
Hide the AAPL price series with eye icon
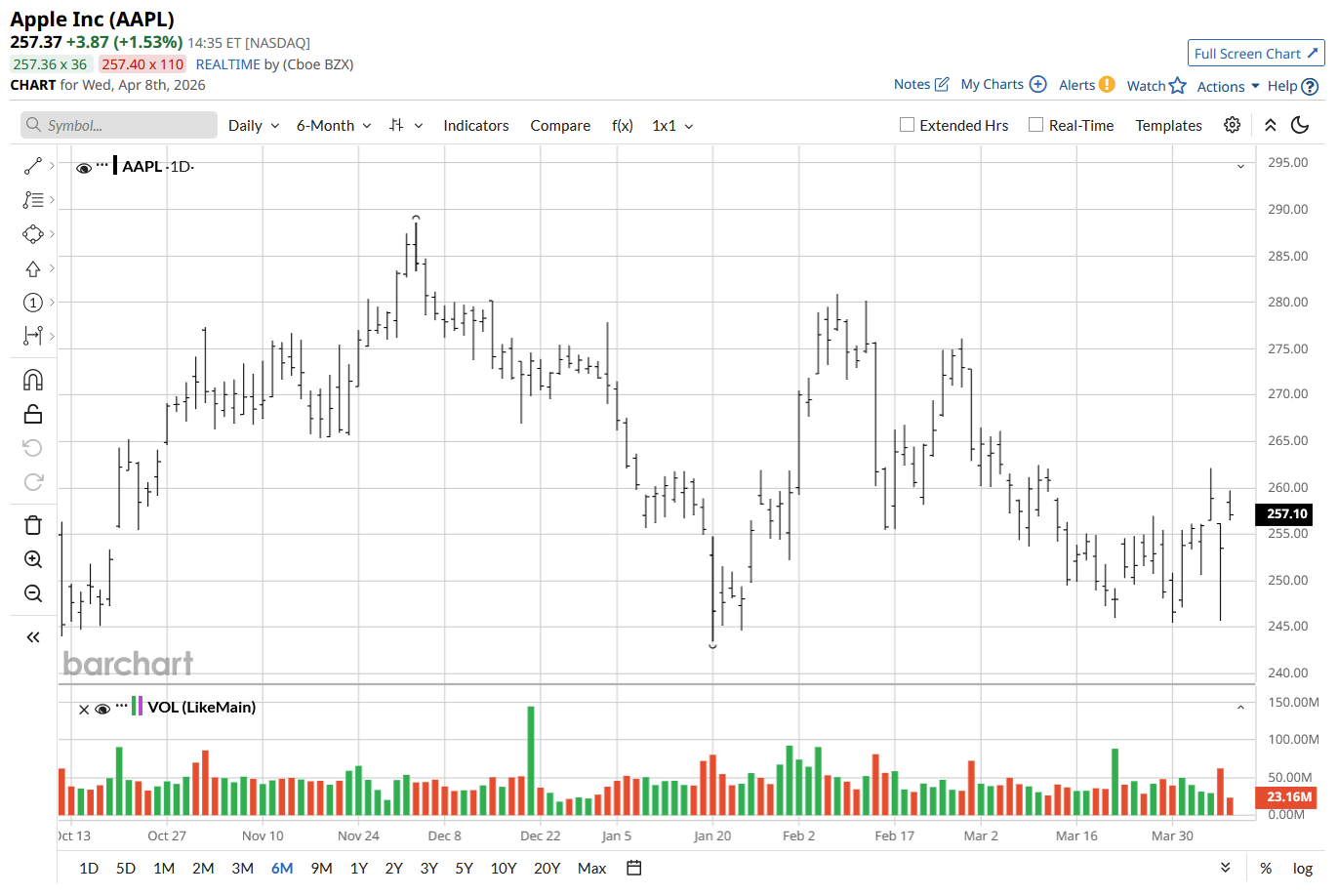84,168
